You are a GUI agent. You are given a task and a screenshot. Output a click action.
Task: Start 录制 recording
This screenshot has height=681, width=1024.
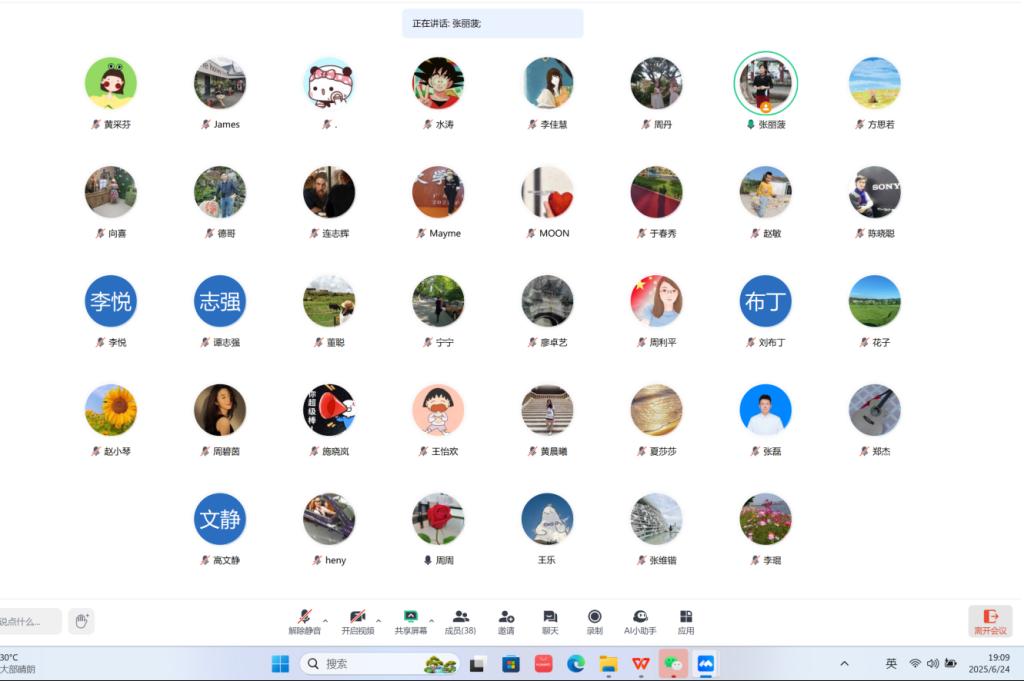click(594, 618)
